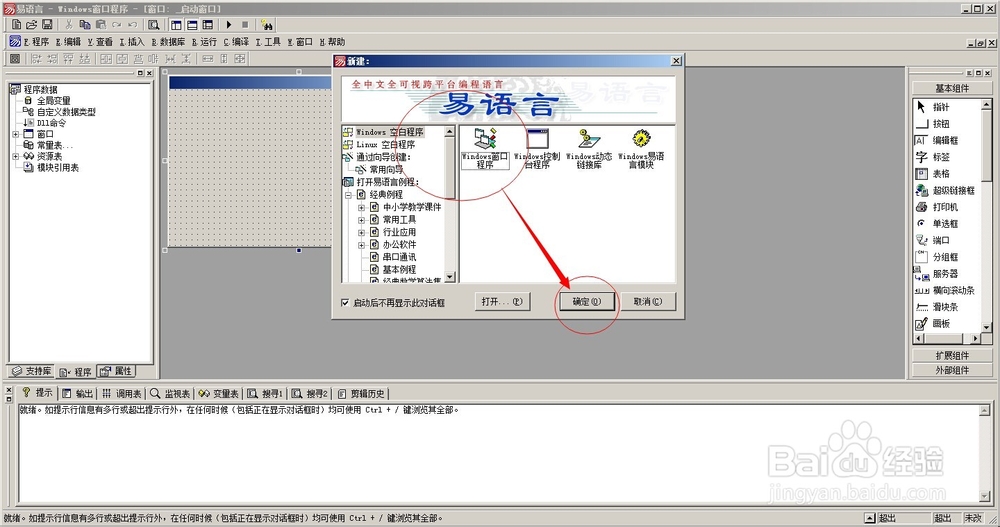
Task: Open the 外部组件 component group
Action: pos(952,370)
